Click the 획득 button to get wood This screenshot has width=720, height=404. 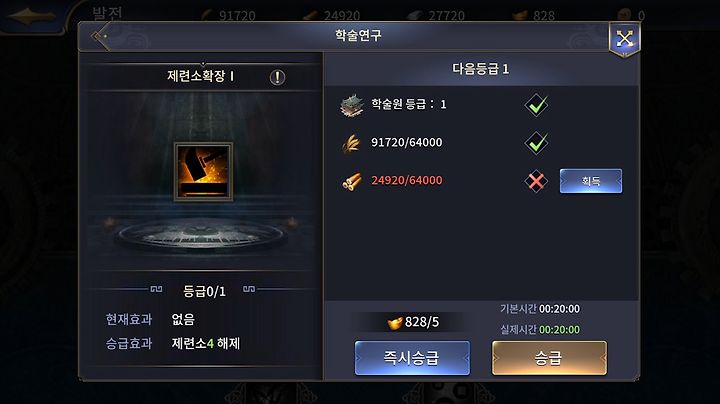[x=591, y=181]
